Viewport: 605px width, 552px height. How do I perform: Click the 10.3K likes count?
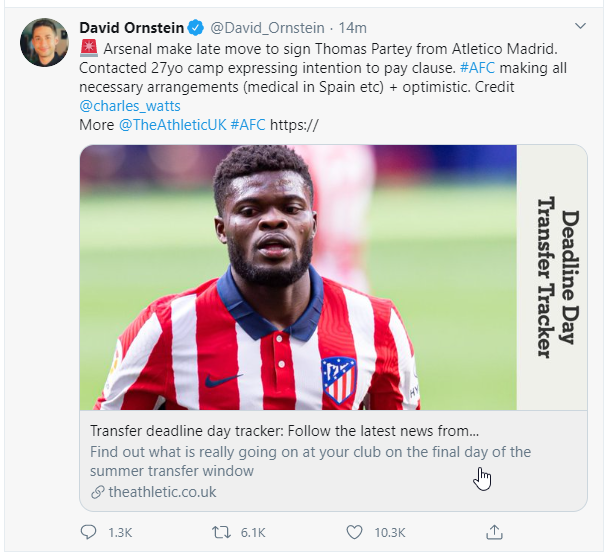390,533
